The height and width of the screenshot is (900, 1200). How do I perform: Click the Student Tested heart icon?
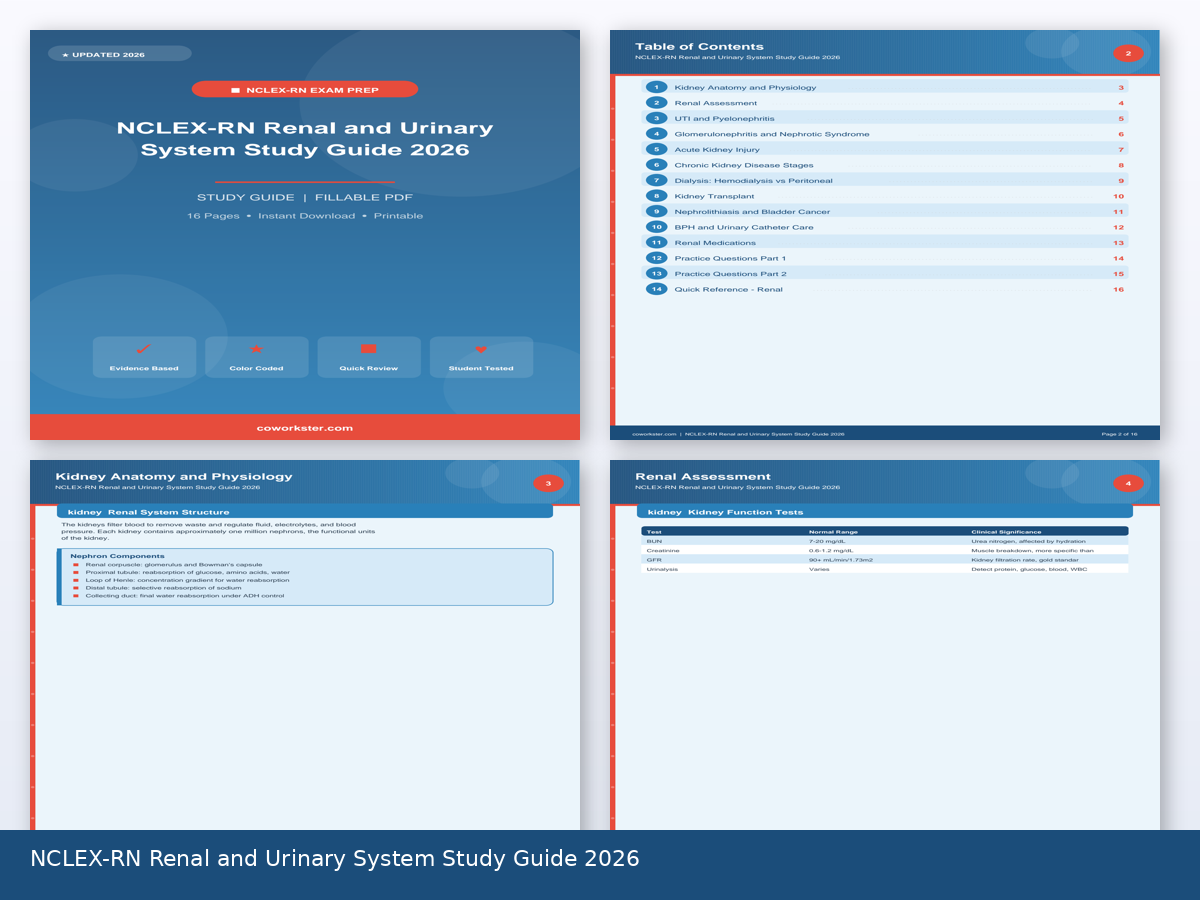point(481,349)
